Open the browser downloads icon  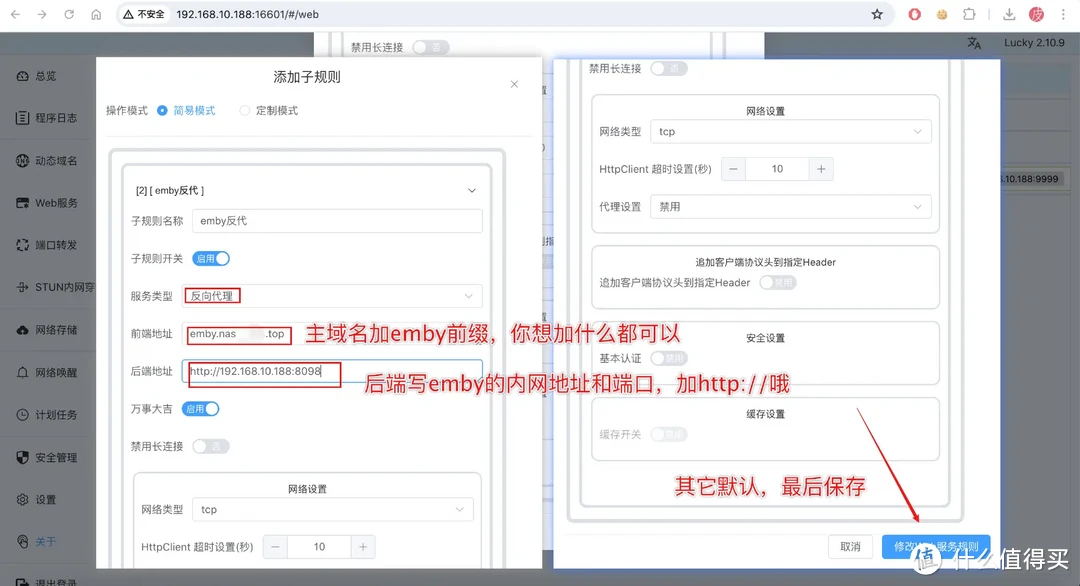coord(1008,14)
